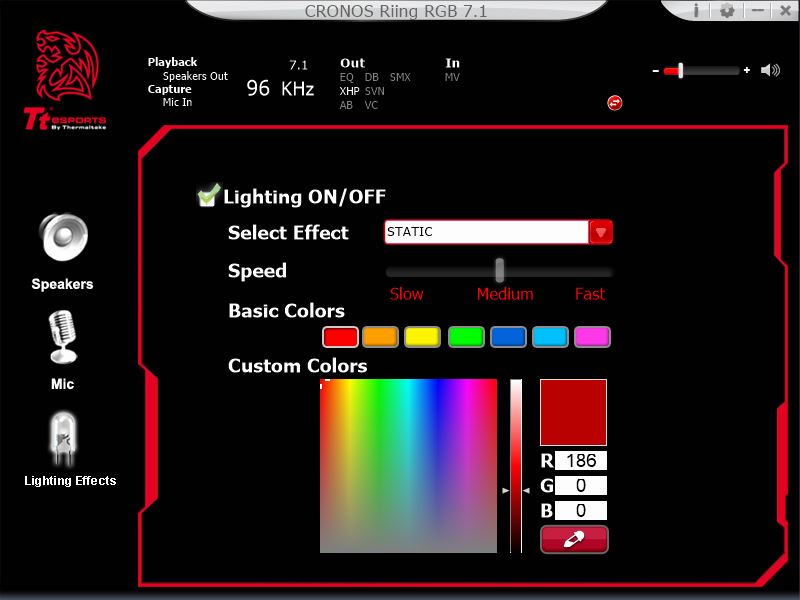Select the dark blue basic color swatch

[508, 337]
